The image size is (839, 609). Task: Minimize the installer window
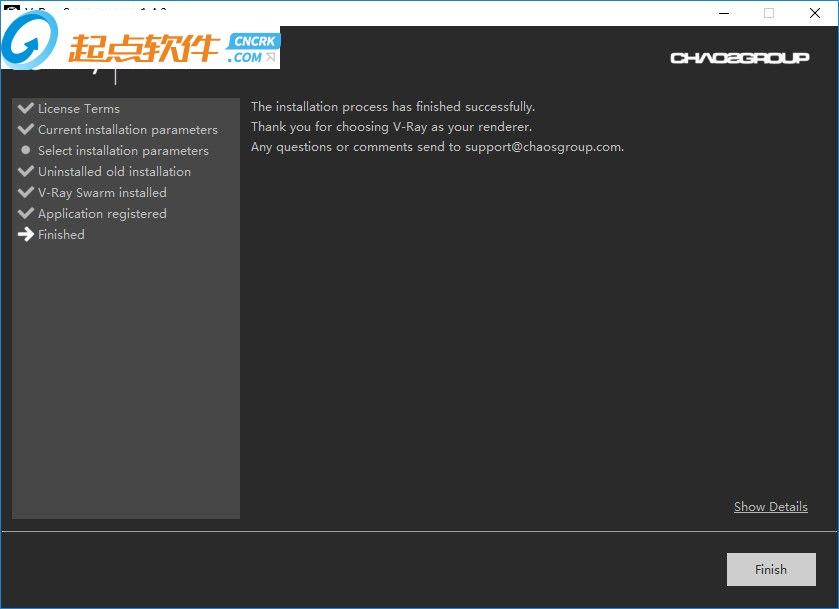click(x=724, y=13)
